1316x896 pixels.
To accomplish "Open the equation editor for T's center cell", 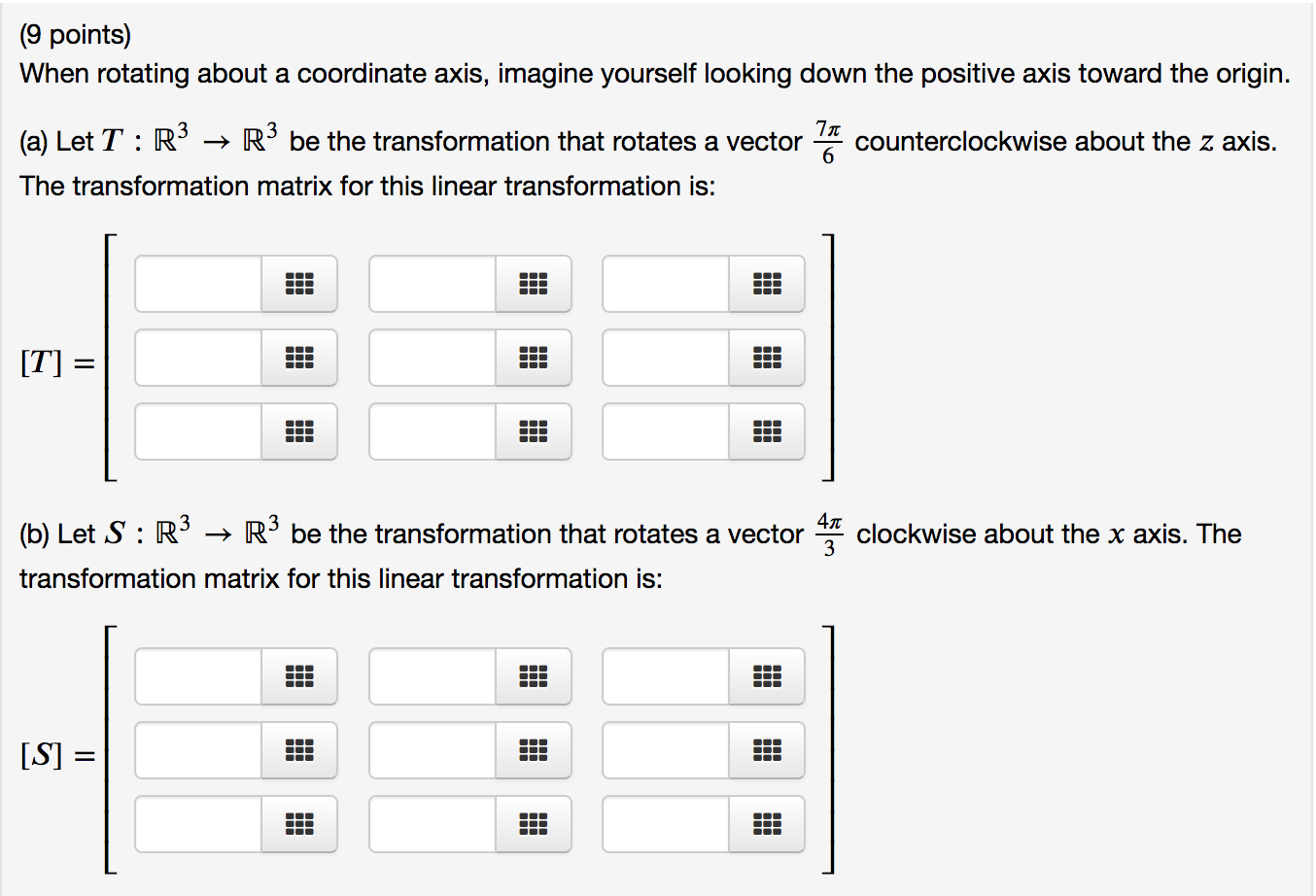I will (x=534, y=358).
